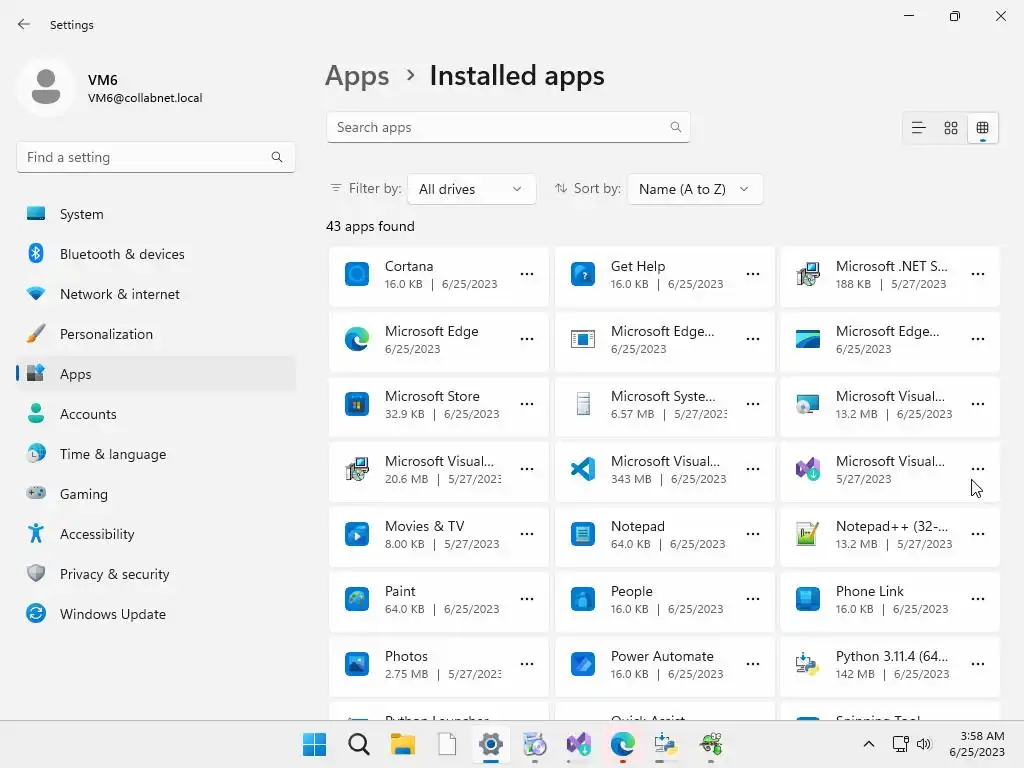Open the Filter by All drives dropdown

[x=471, y=189]
